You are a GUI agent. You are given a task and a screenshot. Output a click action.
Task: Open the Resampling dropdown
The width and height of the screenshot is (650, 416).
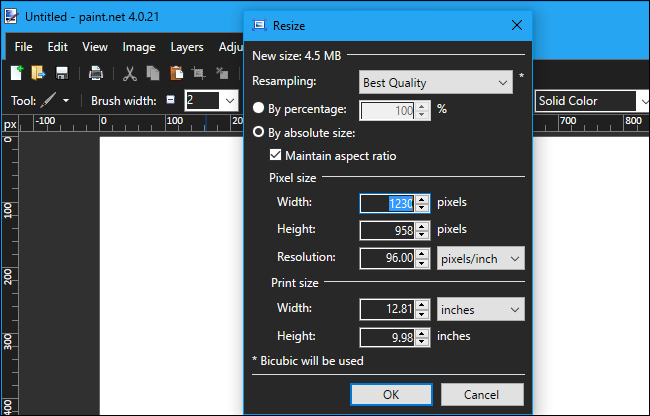coord(436,81)
